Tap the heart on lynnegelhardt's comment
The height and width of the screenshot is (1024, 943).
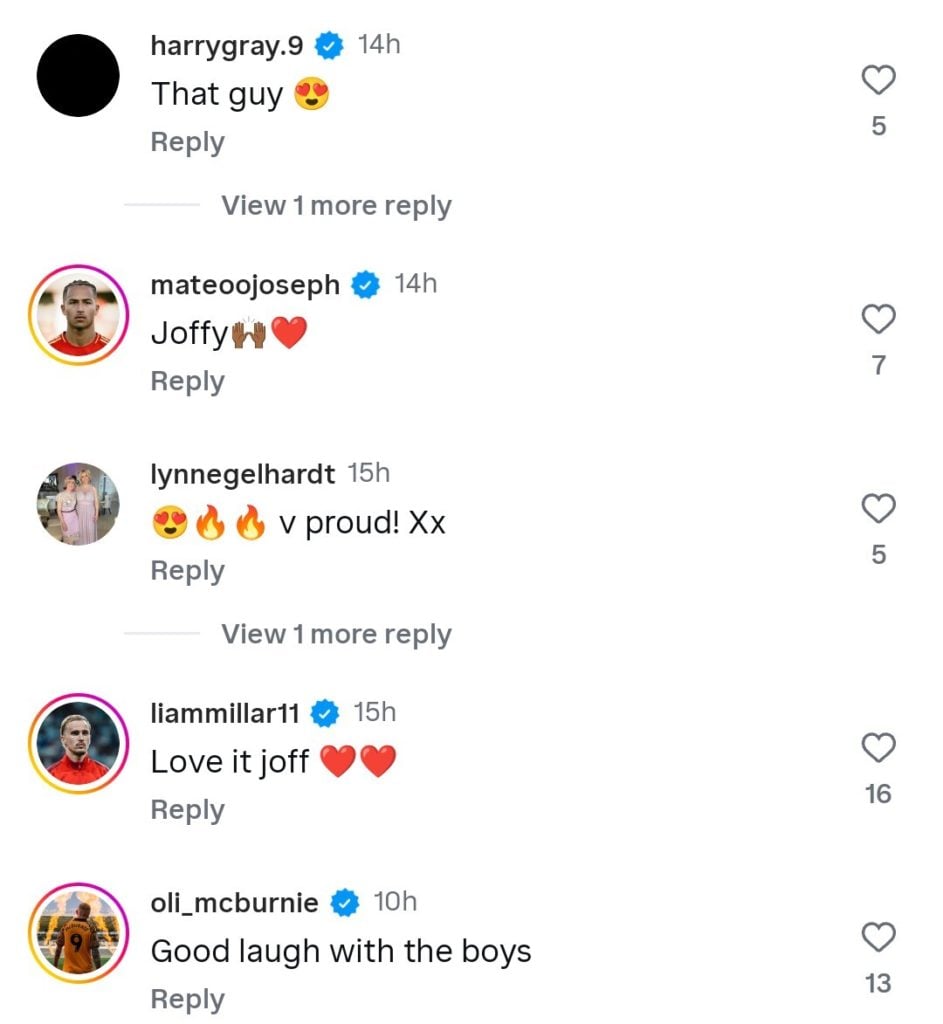(879, 509)
